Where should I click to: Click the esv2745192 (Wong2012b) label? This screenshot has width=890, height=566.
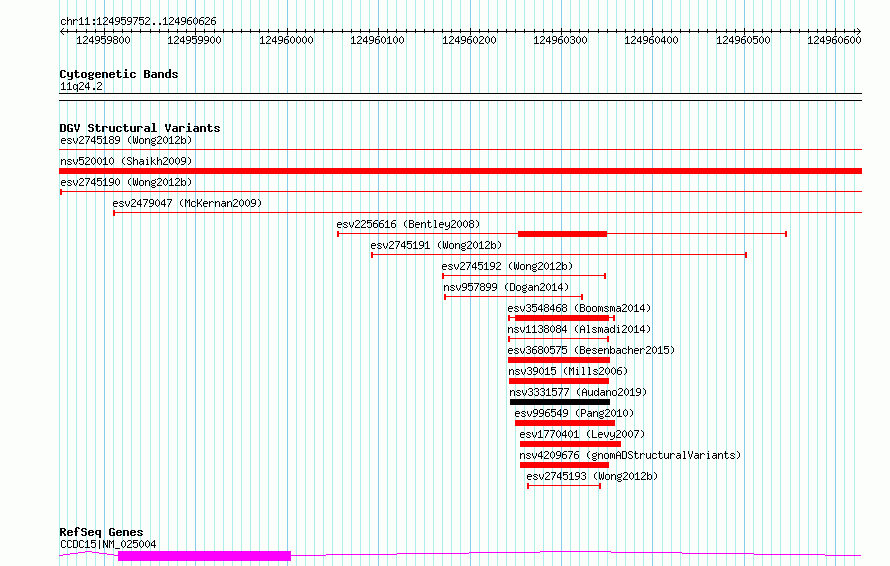[x=507, y=266]
